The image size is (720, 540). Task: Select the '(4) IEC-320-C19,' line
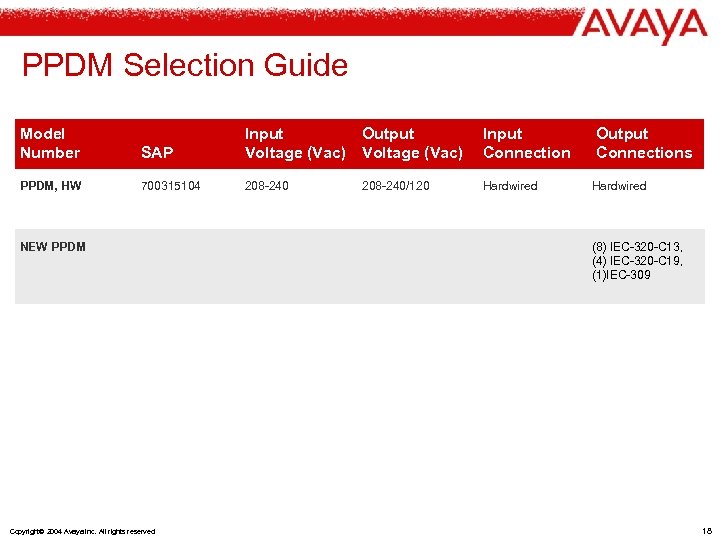637,261
